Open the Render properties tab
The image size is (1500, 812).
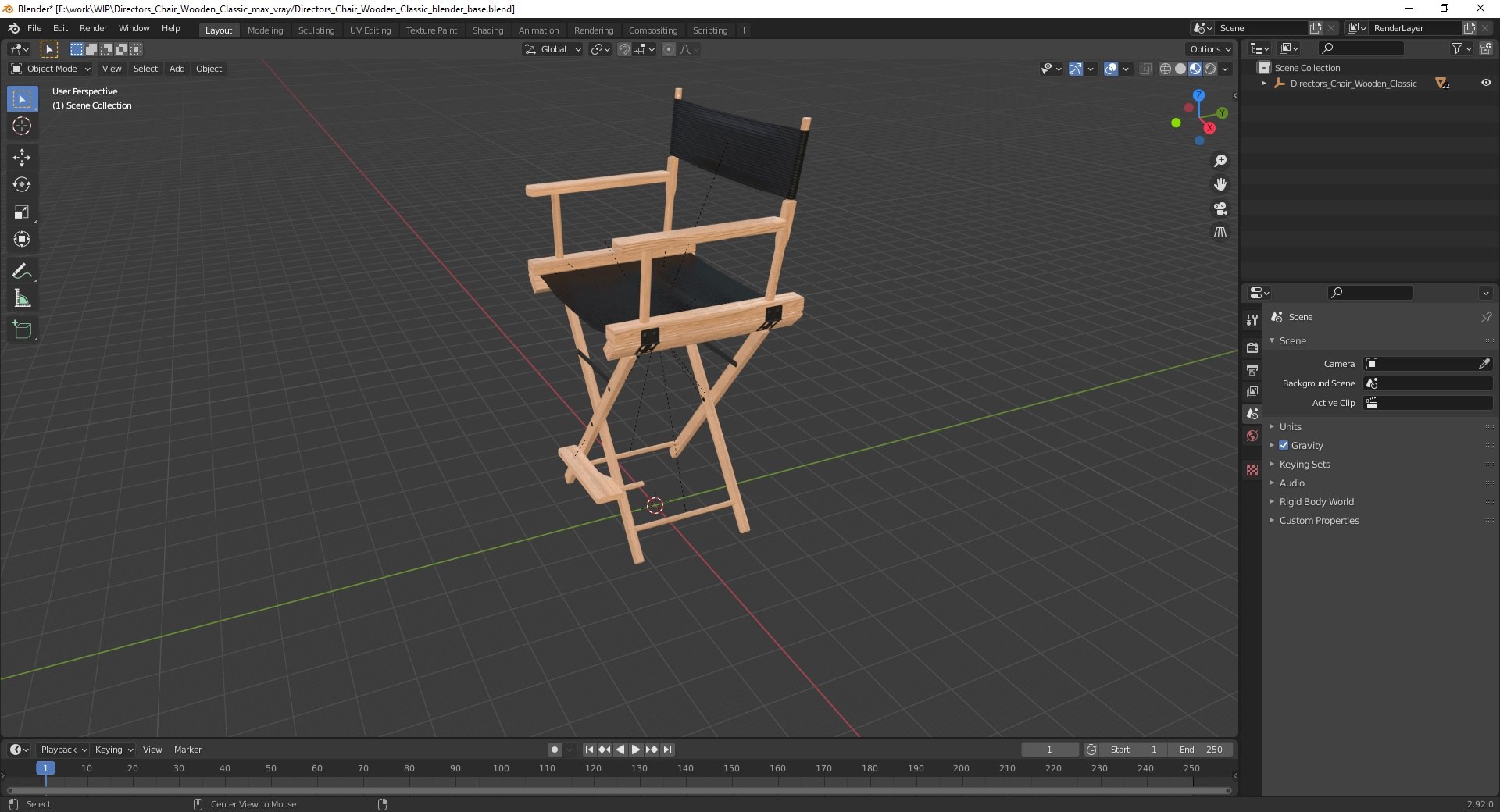coord(1252,347)
